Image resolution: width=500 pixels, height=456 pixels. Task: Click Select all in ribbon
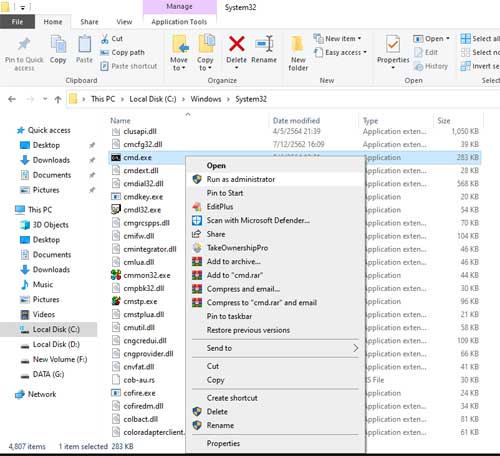[480, 39]
